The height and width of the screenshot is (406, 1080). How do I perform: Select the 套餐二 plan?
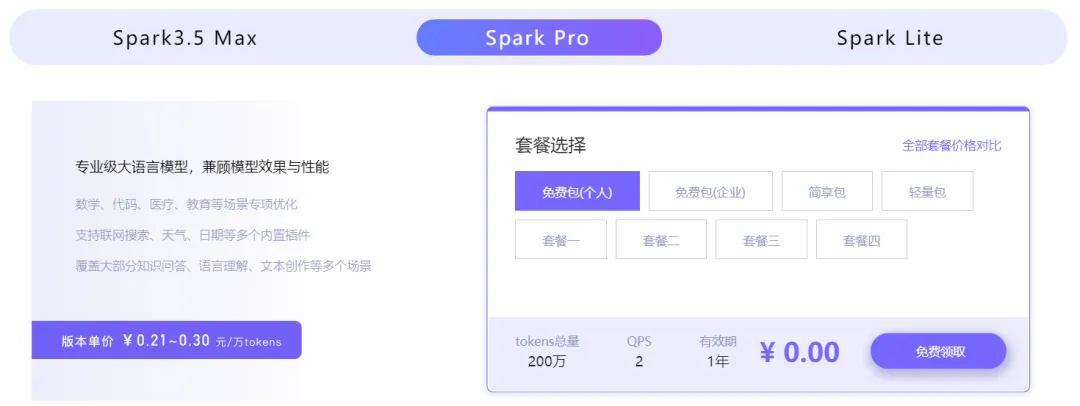[661, 240]
